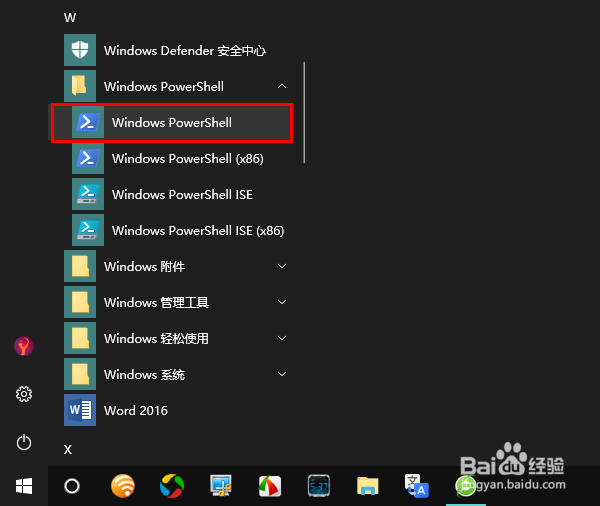The image size is (600, 506).
Task: Open the colorful browser icon on taskbar
Action: (x=172, y=486)
